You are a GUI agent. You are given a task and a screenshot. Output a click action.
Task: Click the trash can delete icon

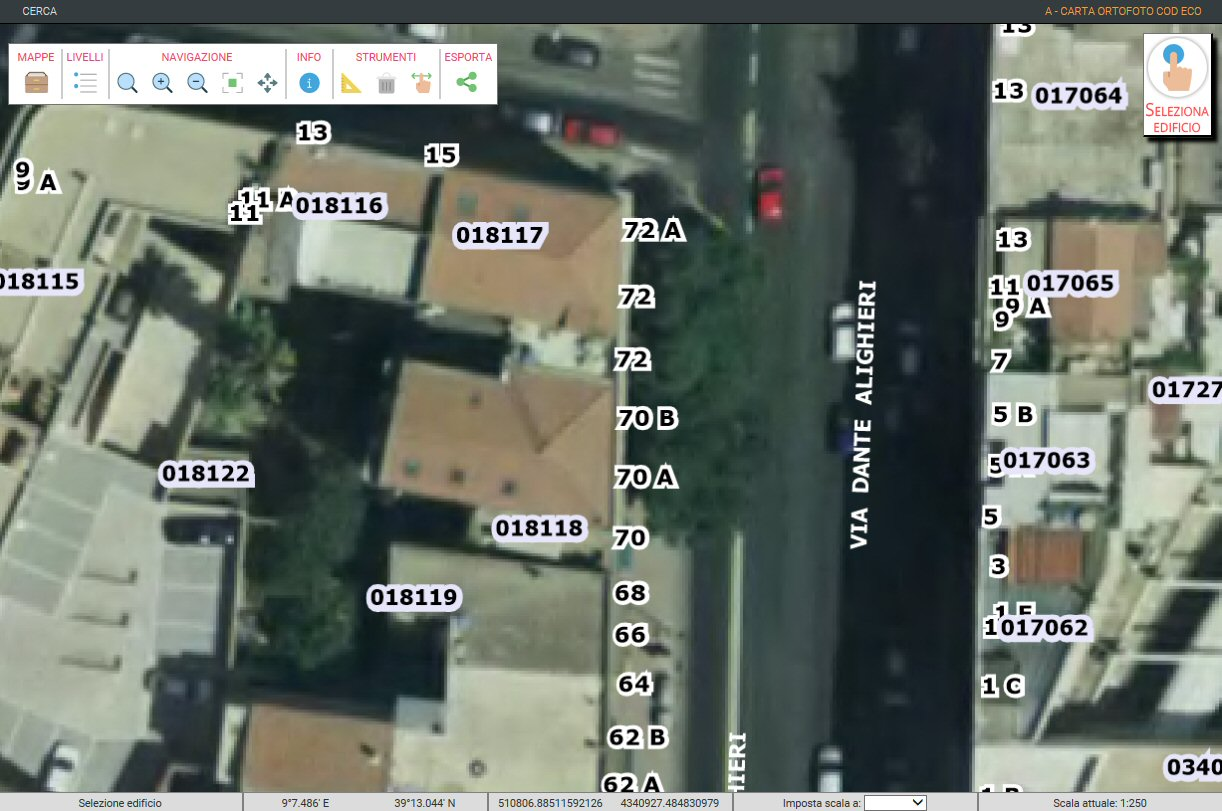386,83
